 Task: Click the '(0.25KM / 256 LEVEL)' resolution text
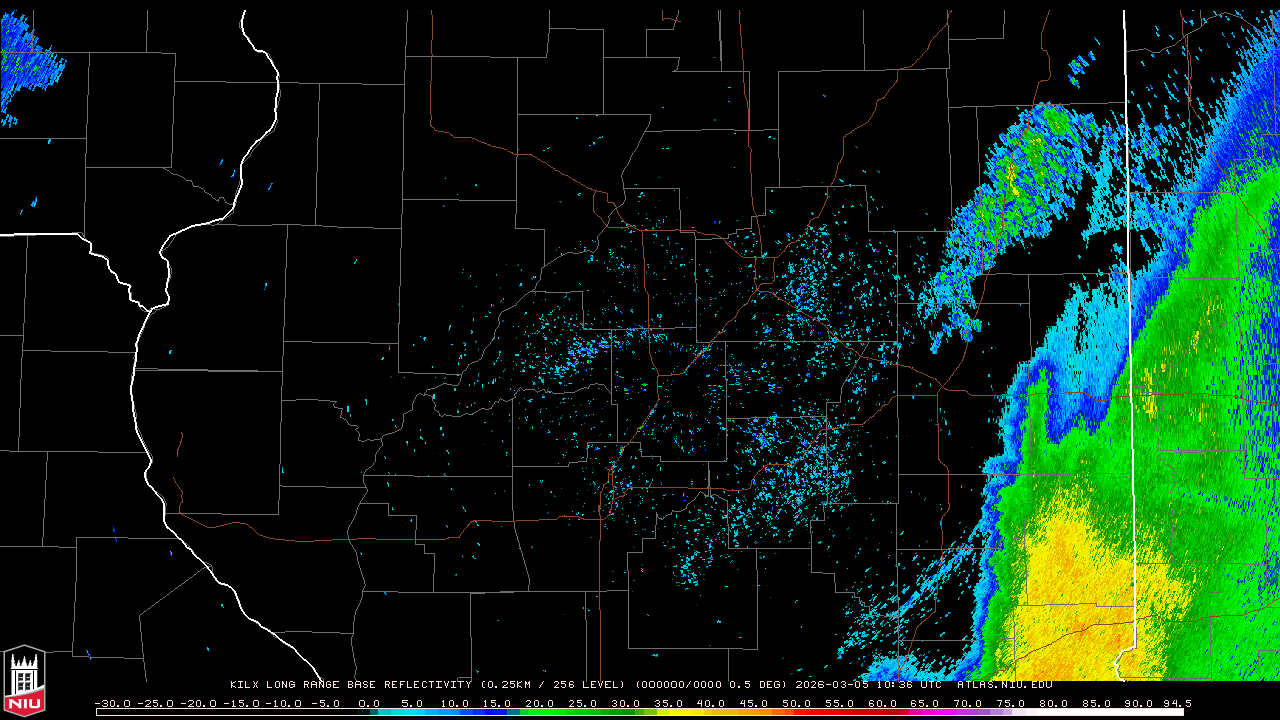click(x=553, y=685)
